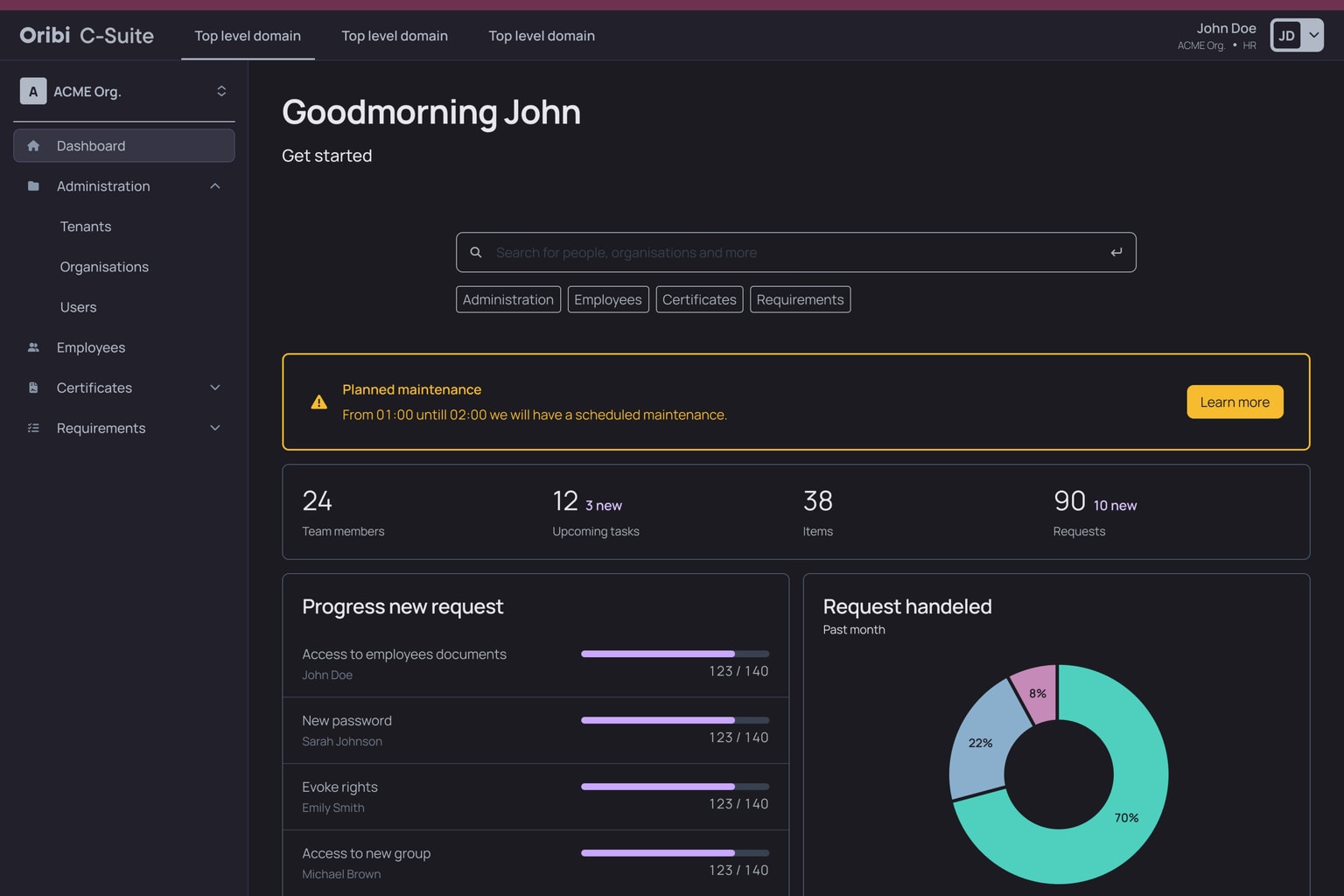Collapse the Administration sidebar section
Screen dimensions: 1344x896
[x=215, y=186]
